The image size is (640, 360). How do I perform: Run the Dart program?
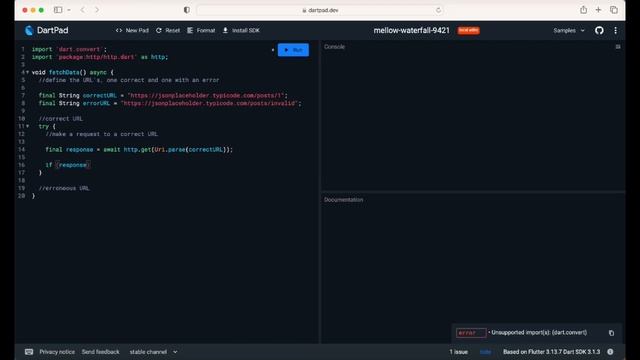293,50
